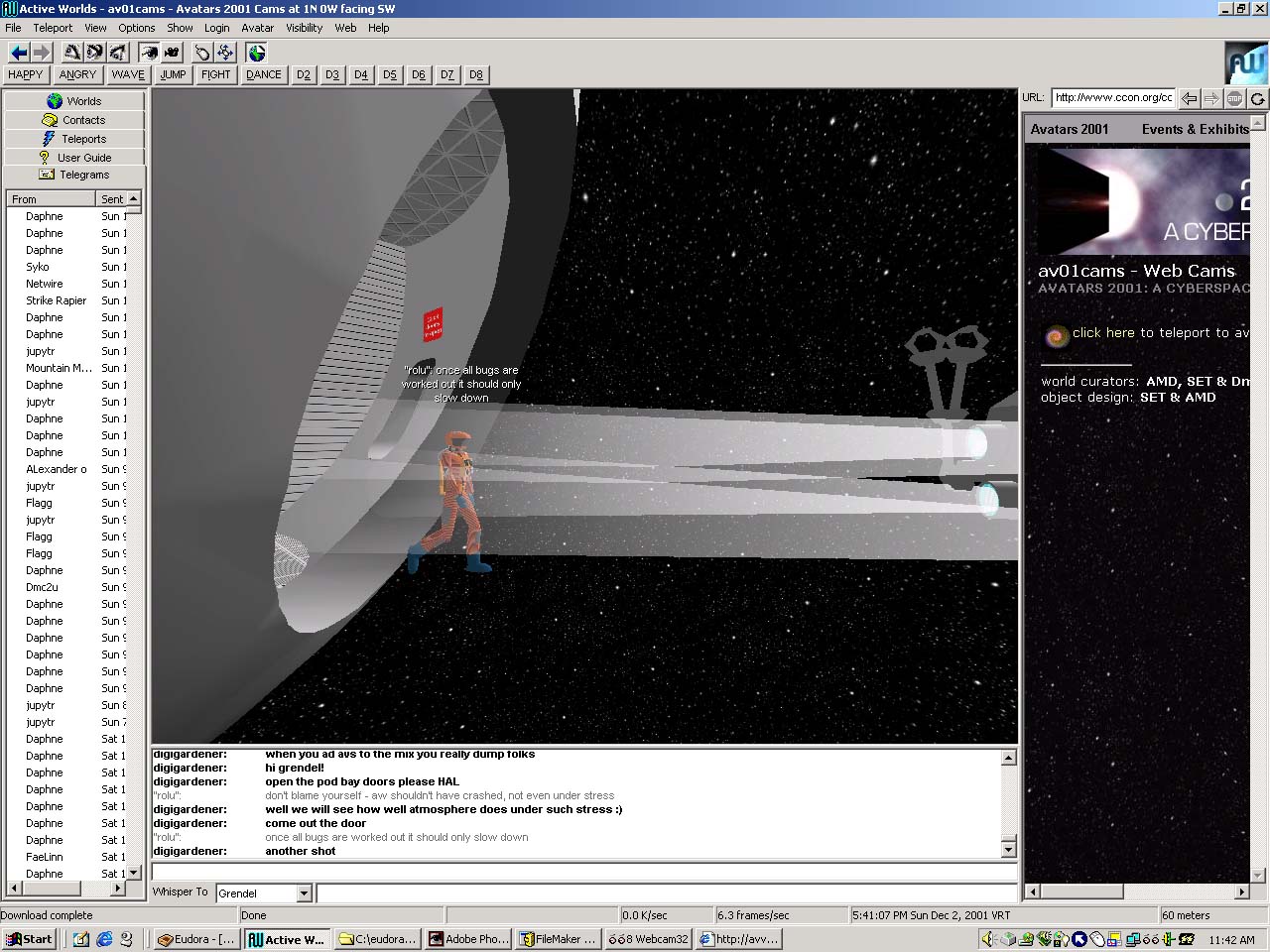Click the blue back arrow in toolbar
The height and width of the screenshot is (952, 1270).
(x=19, y=53)
